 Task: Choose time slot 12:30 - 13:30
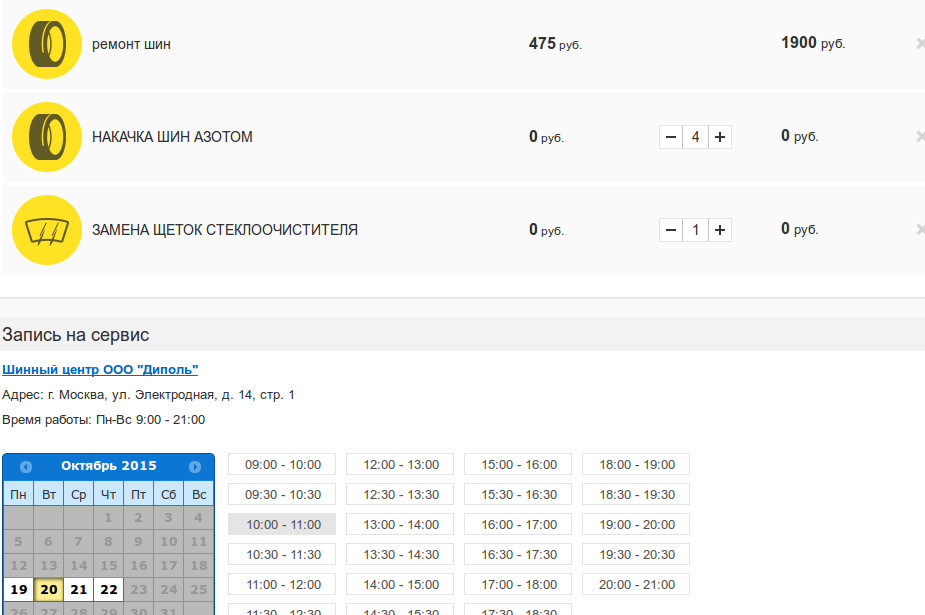pyautogui.click(x=400, y=495)
